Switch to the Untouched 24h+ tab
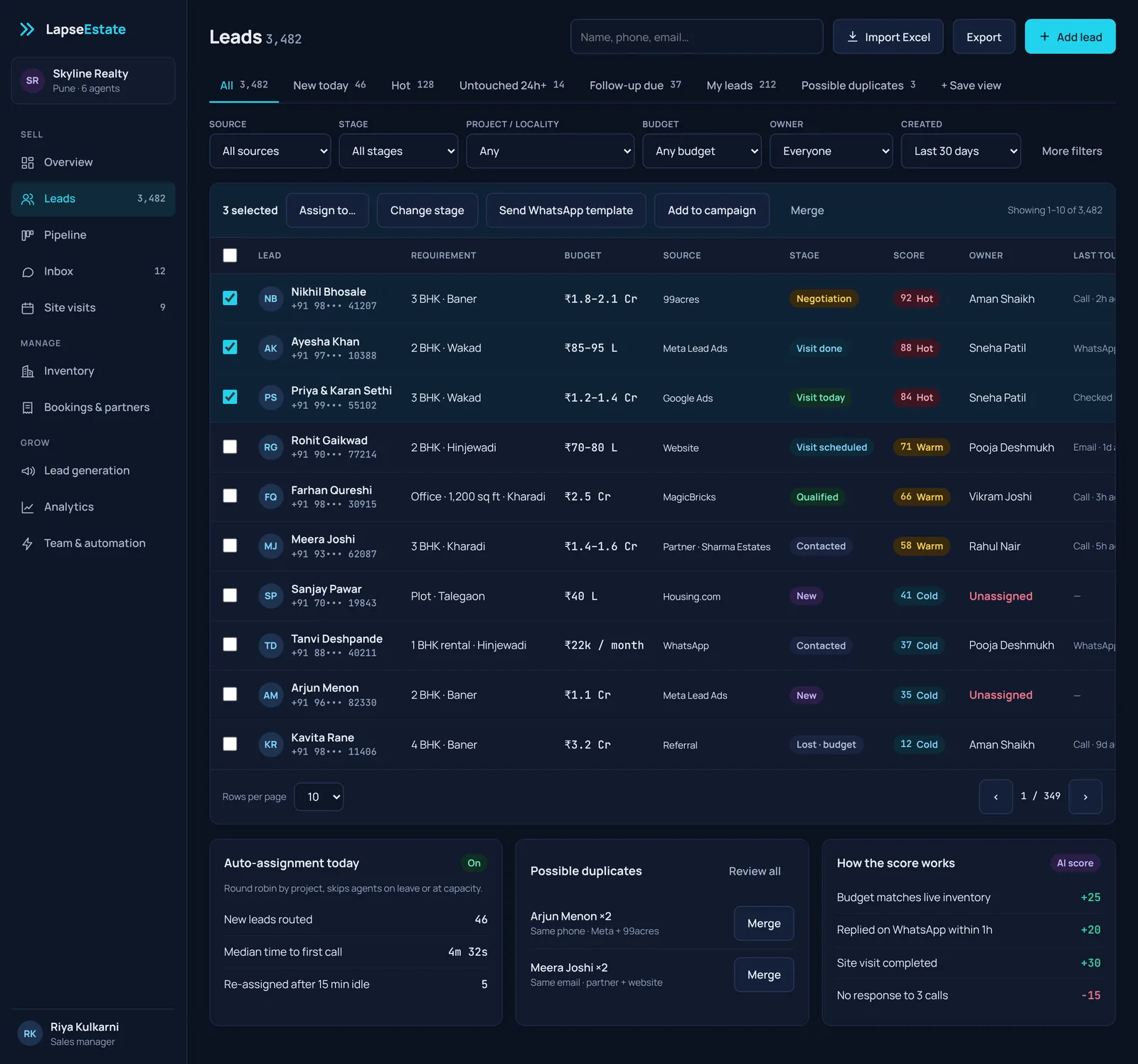 click(511, 85)
